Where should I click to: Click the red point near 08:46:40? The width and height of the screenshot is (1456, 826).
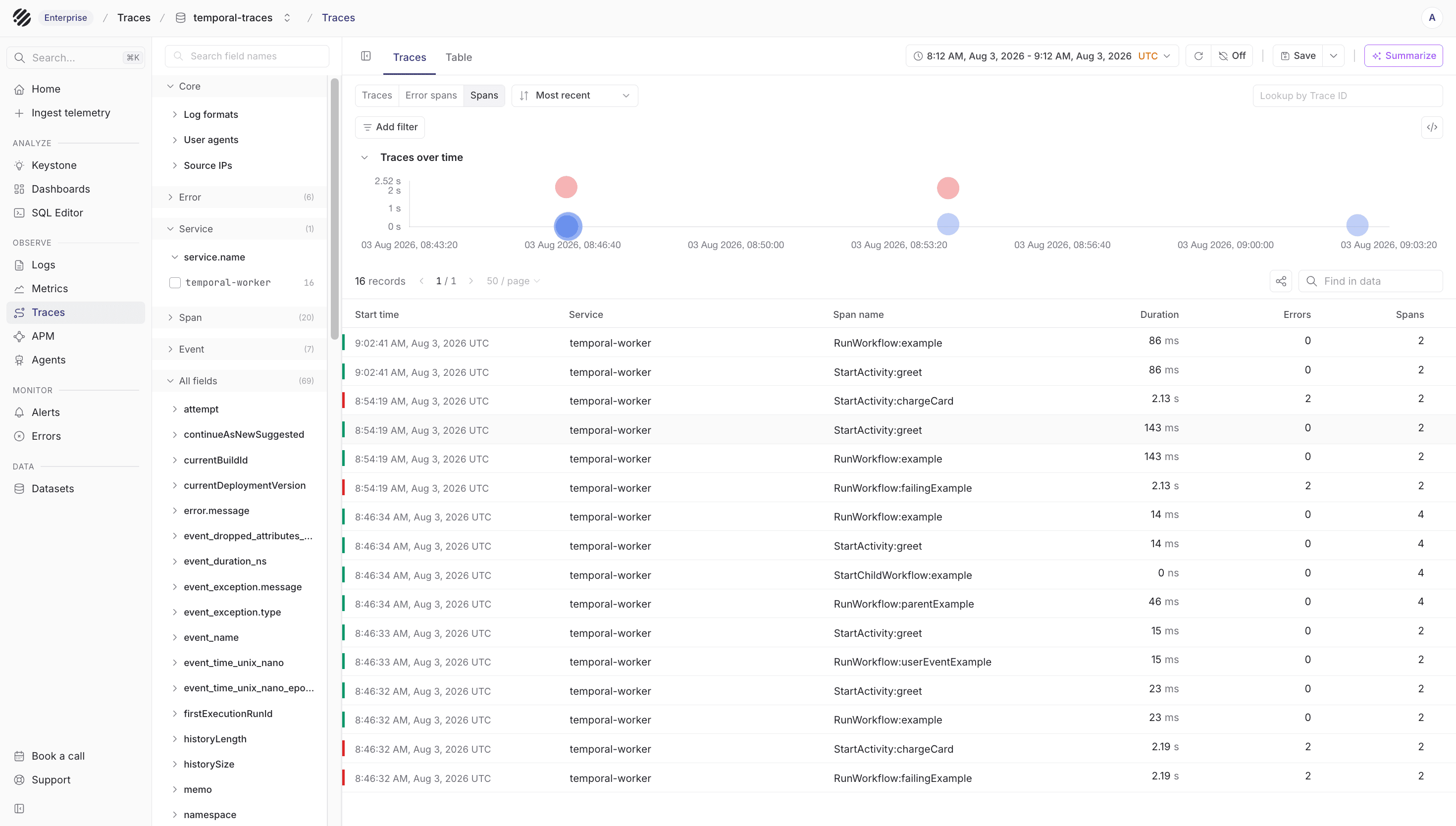point(566,187)
